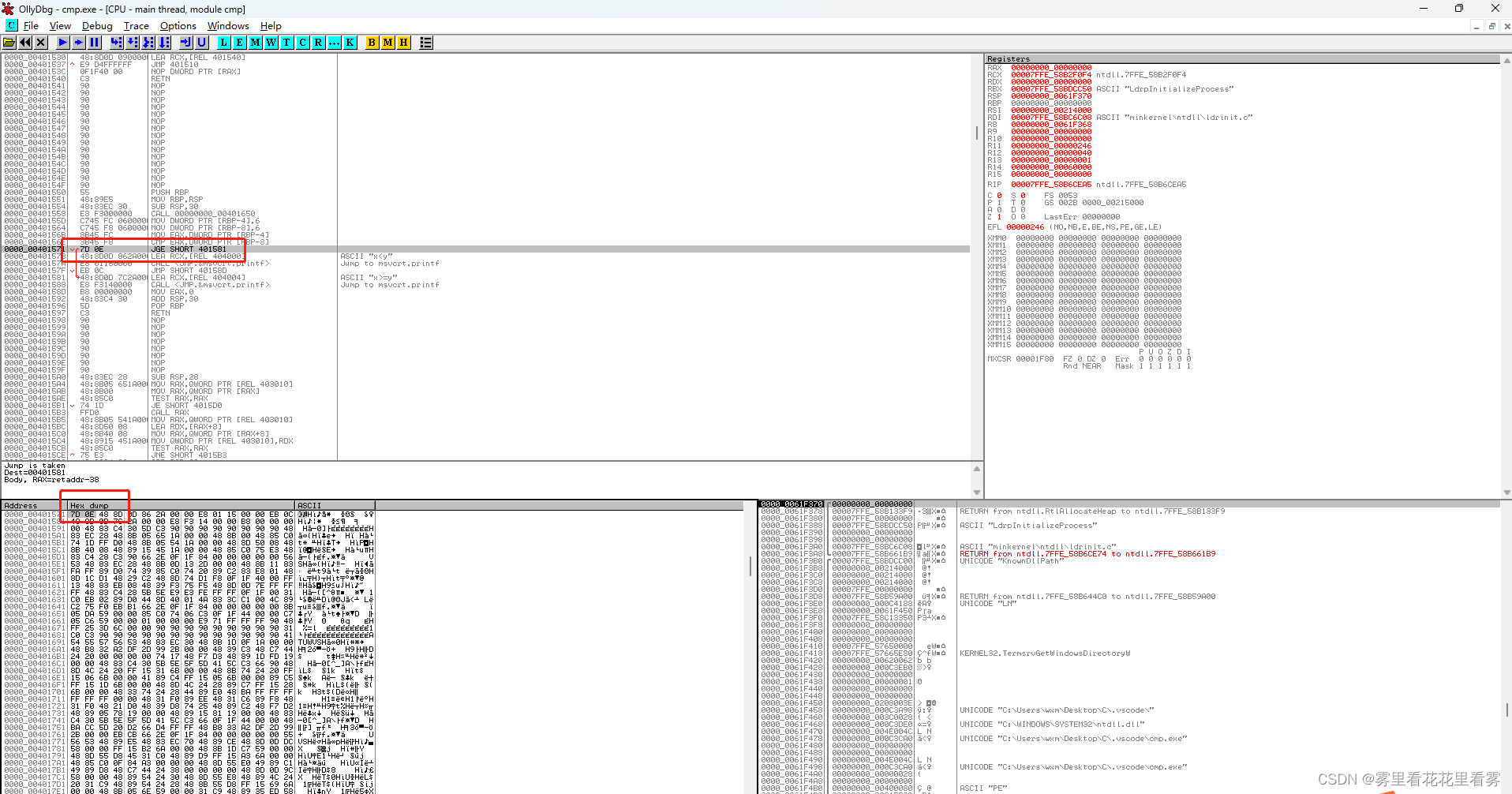Click the Address column header in the dump pane
This screenshot has height=794, width=1512.
(x=34, y=505)
